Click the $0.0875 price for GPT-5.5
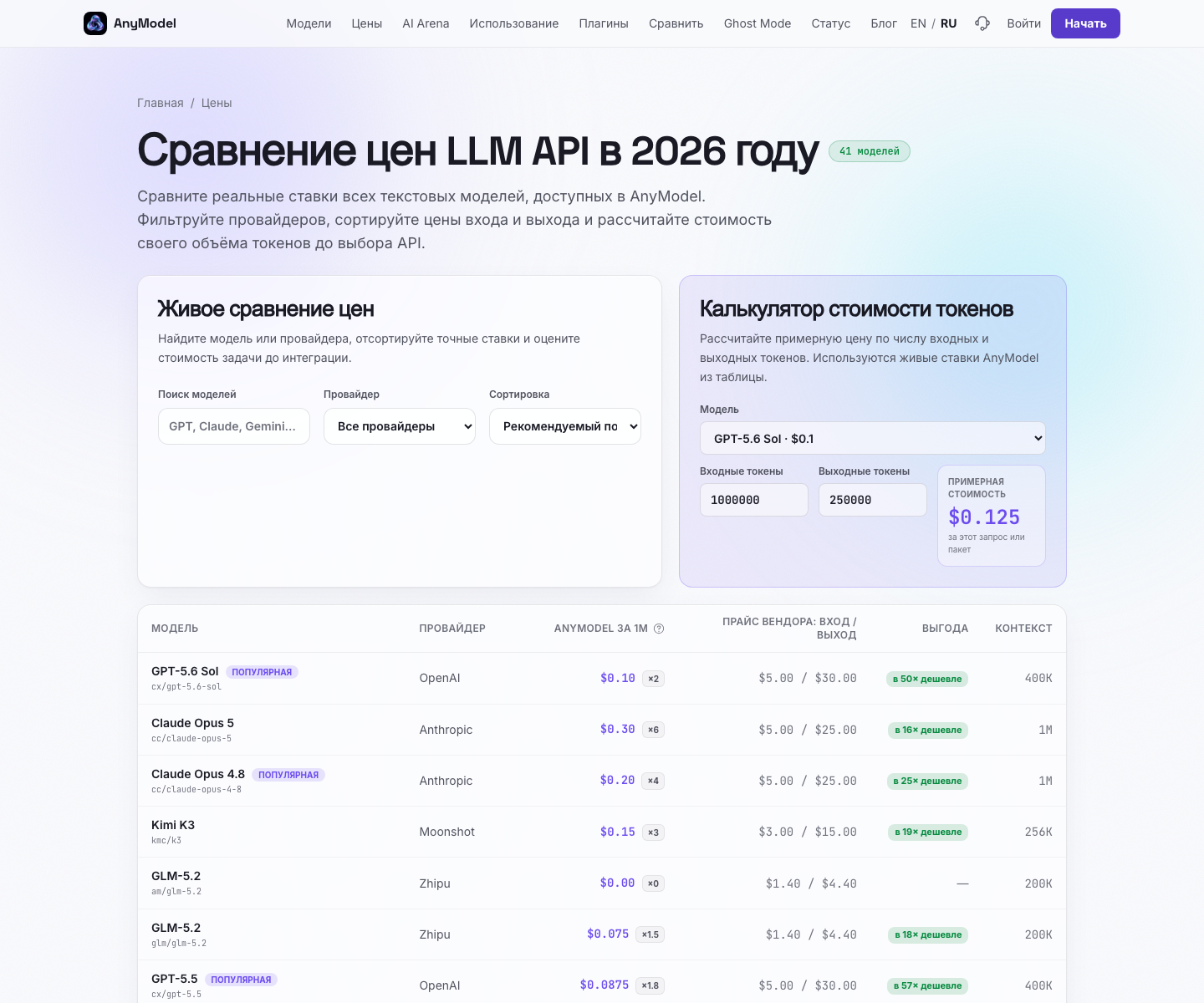This screenshot has height=1003, width=1204. (605, 985)
